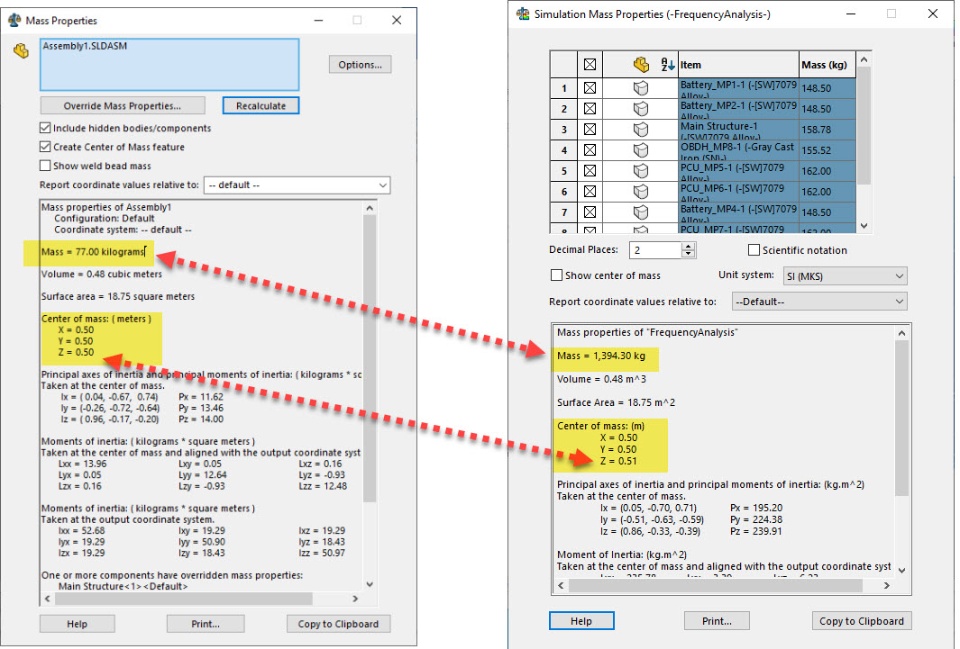Click Help in Simulation Mass Properties window
The image size is (960, 649).
581,621
